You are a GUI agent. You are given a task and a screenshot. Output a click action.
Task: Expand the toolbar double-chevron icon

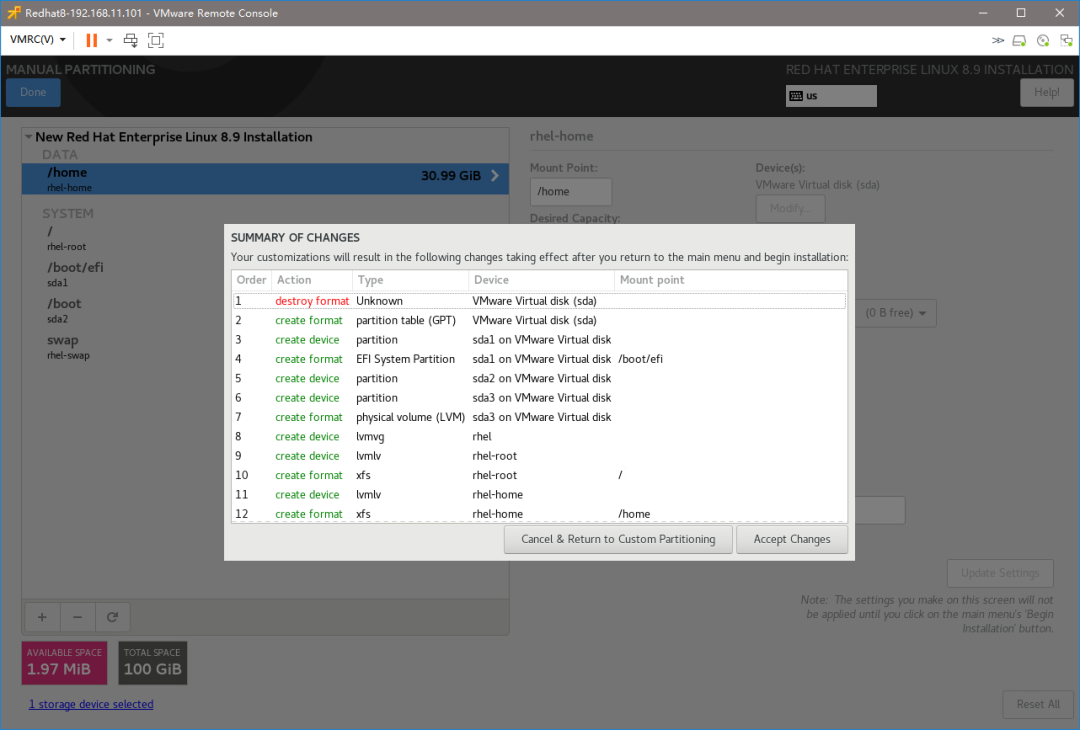(x=997, y=41)
